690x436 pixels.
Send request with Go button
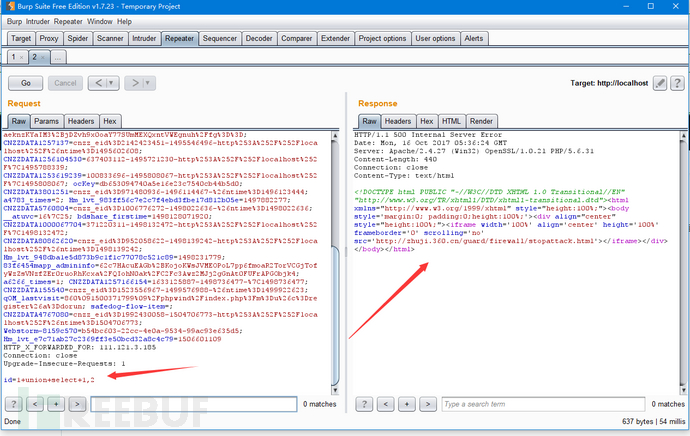coord(26,83)
